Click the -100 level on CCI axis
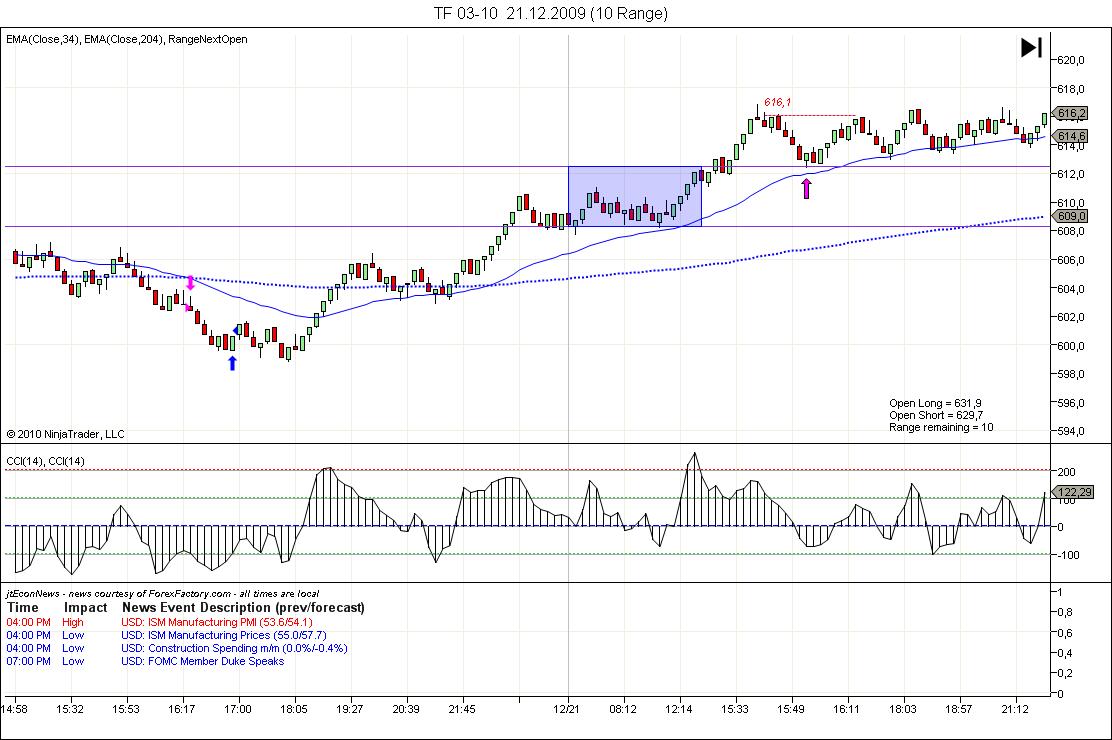The image size is (1112, 740). click(x=1068, y=555)
